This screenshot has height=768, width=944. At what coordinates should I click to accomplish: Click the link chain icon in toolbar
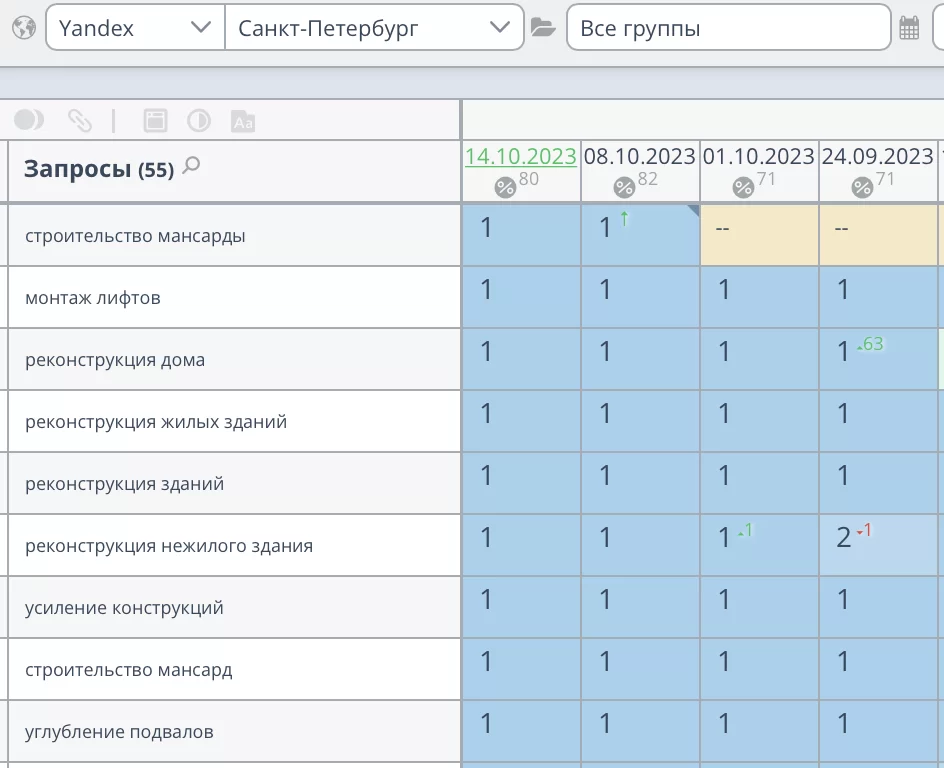point(80,121)
